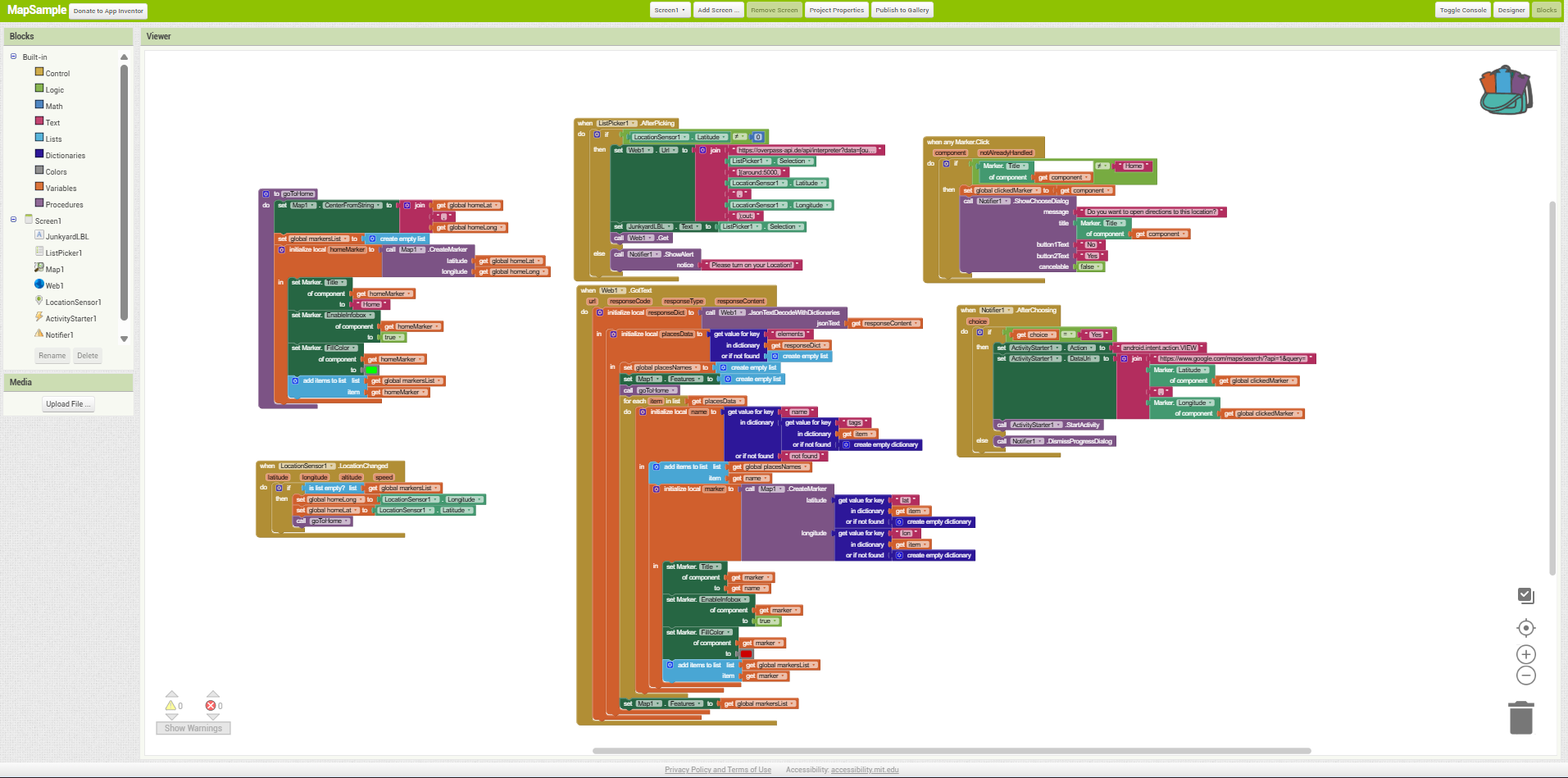
Task: Center the workspace with the target icon
Action: 1525,628
